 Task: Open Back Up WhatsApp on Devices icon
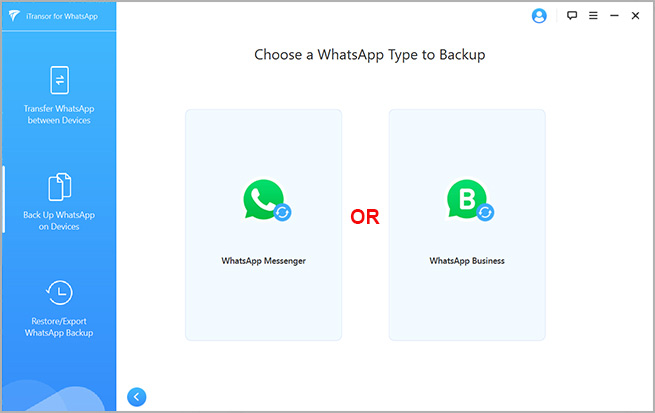pyautogui.click(x=60, y=186)
